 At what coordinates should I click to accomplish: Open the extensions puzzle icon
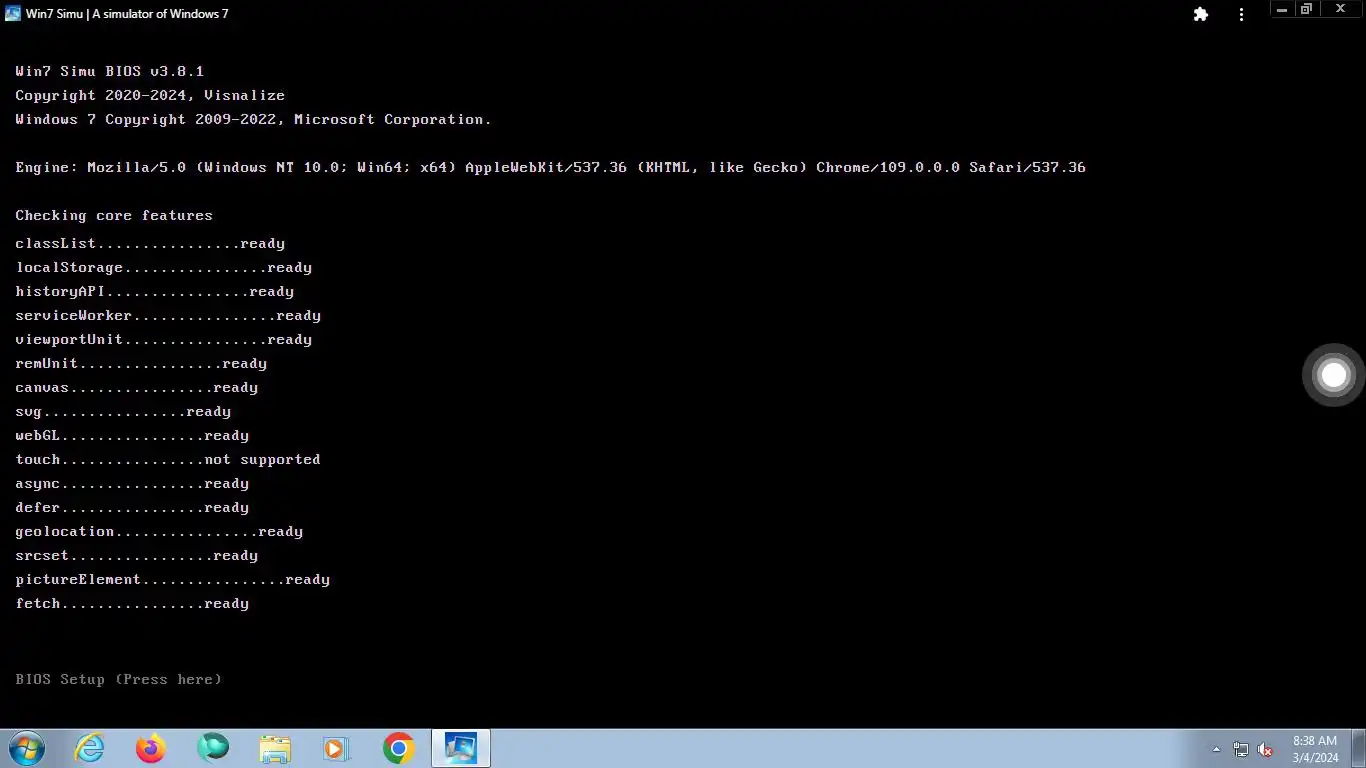(1201, 14)
